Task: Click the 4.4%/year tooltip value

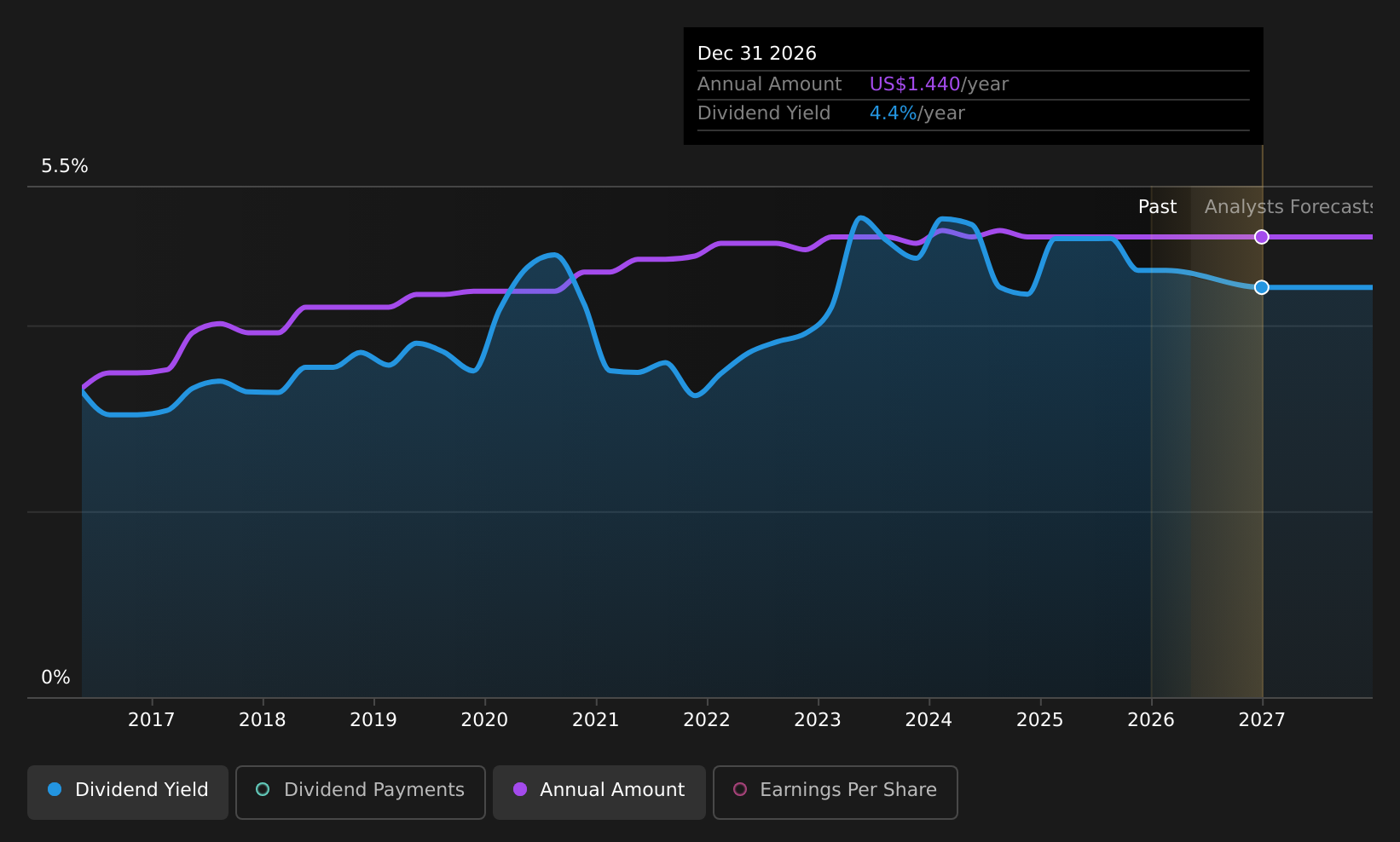Action: point(917,113)
